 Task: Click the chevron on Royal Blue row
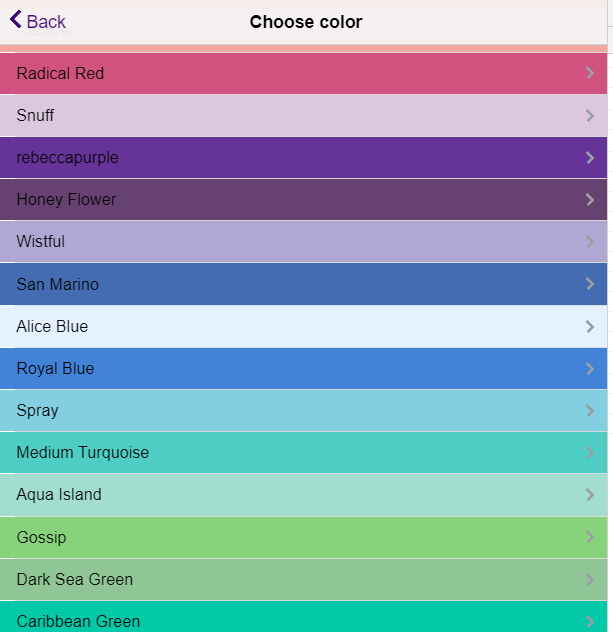click(590, 368)
